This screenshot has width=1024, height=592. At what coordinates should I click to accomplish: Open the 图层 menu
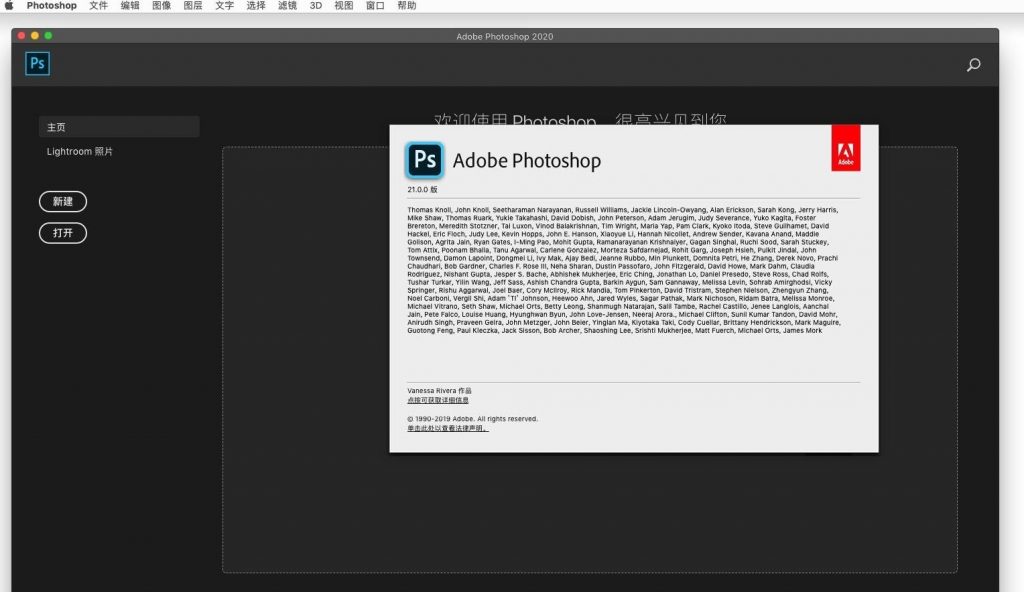193,5
